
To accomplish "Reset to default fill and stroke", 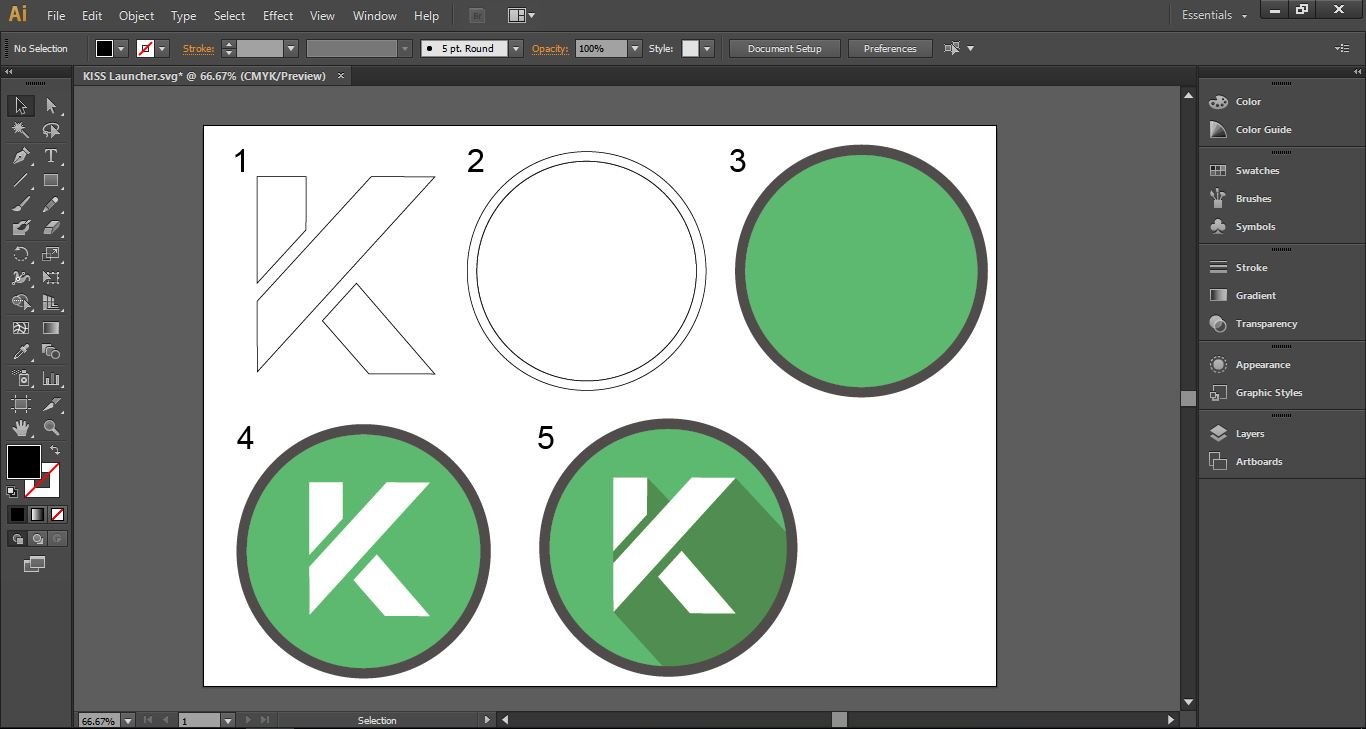I will [x=12, y=491].
